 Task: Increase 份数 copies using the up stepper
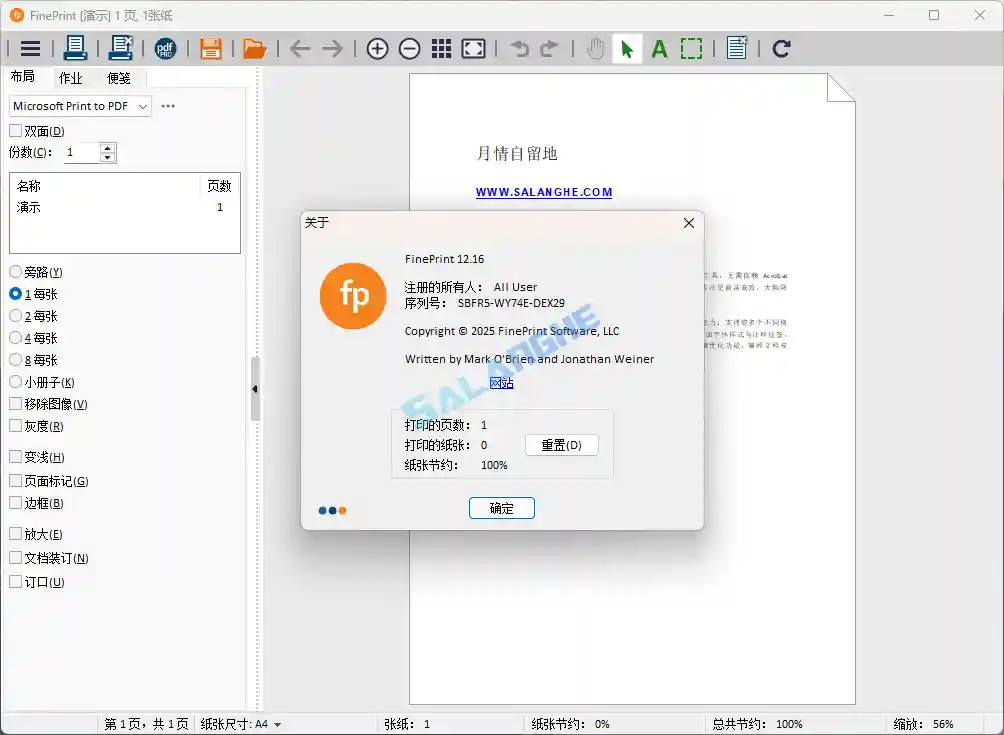107,147
